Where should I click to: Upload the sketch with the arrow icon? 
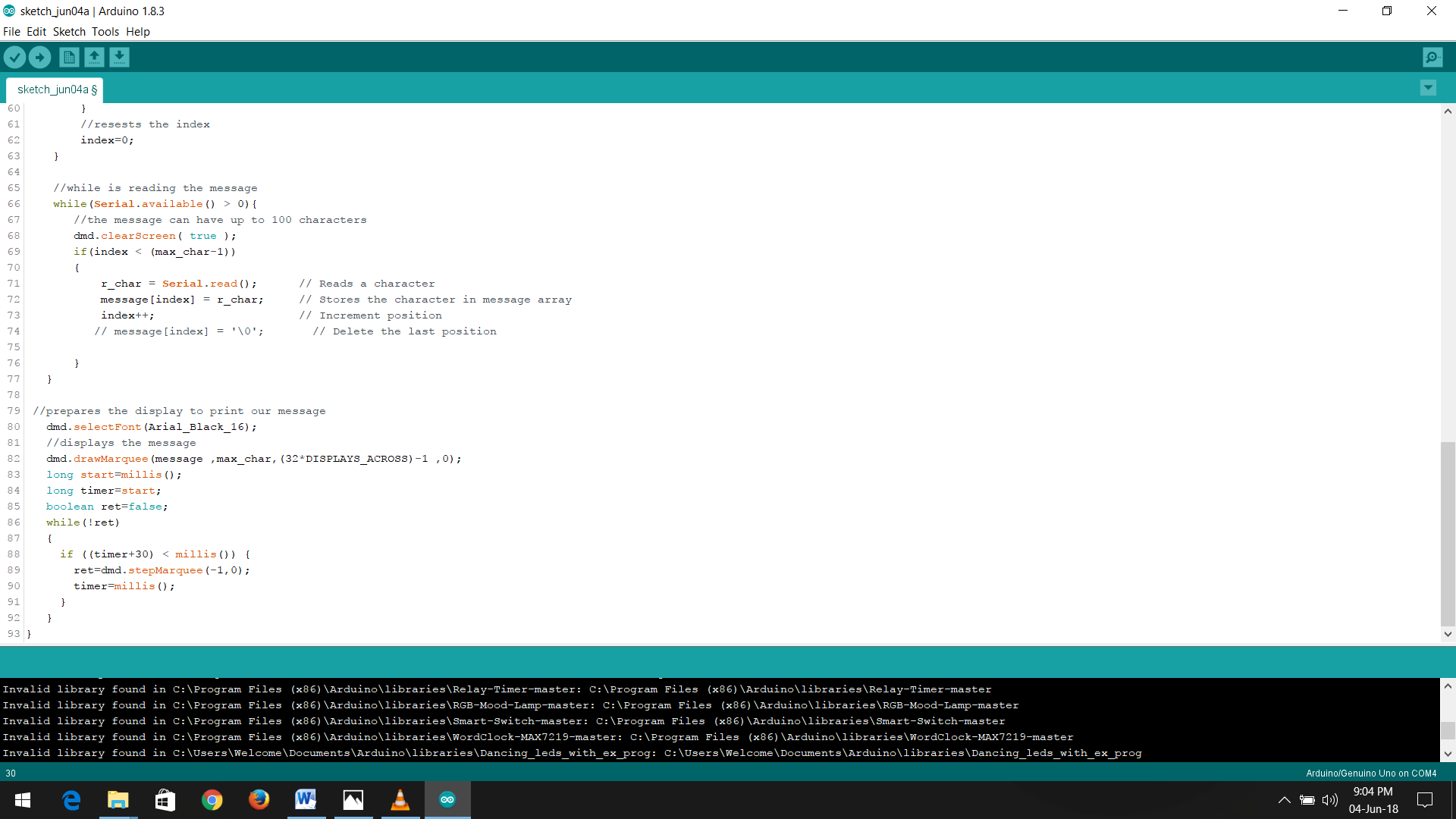point(39,57)
